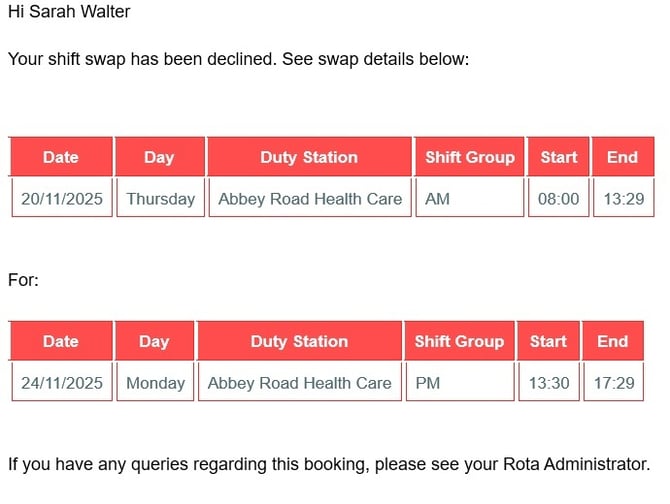Click Abbey Road Health Care in Monday row
Screen dimensions: 670x504
pos(299,382)
